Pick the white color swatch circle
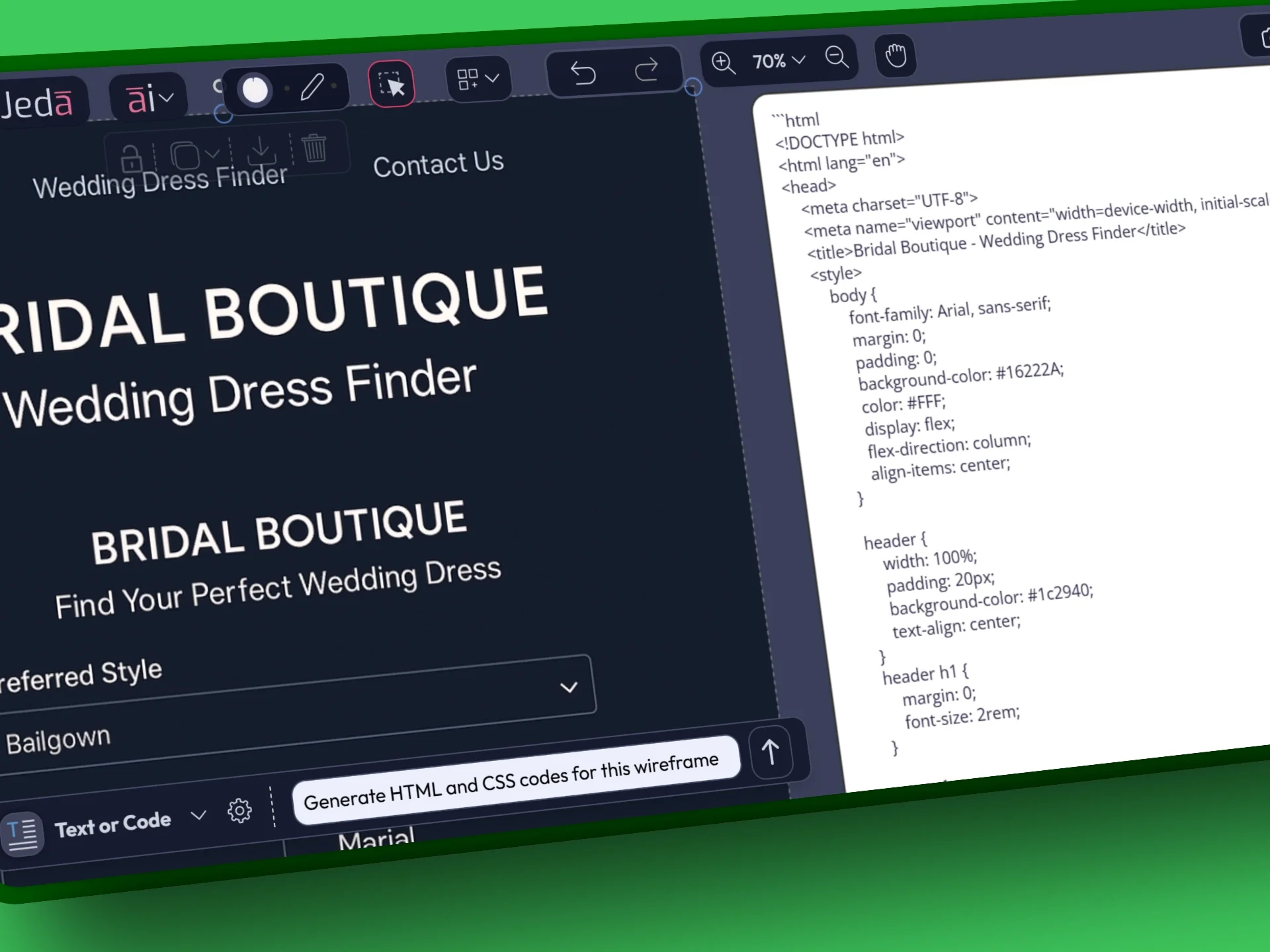This screenshot has height=952, width=1270. [x=255, y=90]
